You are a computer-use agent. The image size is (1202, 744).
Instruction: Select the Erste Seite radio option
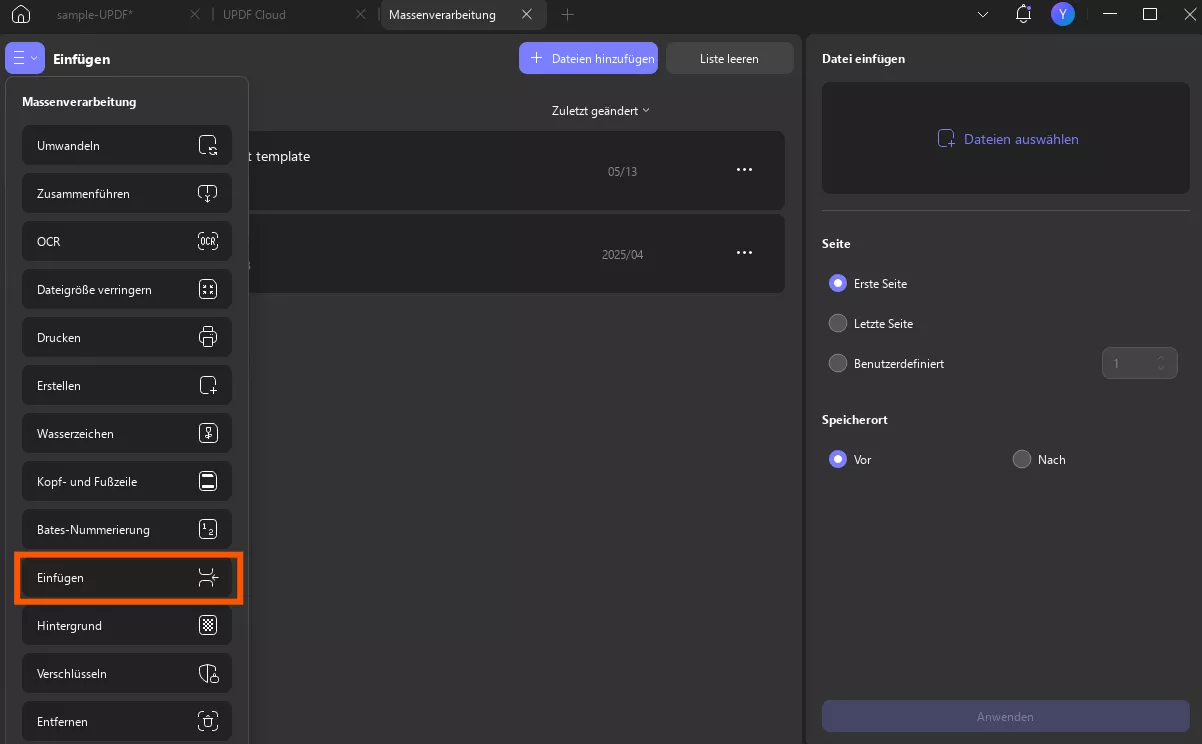point(838,284)
